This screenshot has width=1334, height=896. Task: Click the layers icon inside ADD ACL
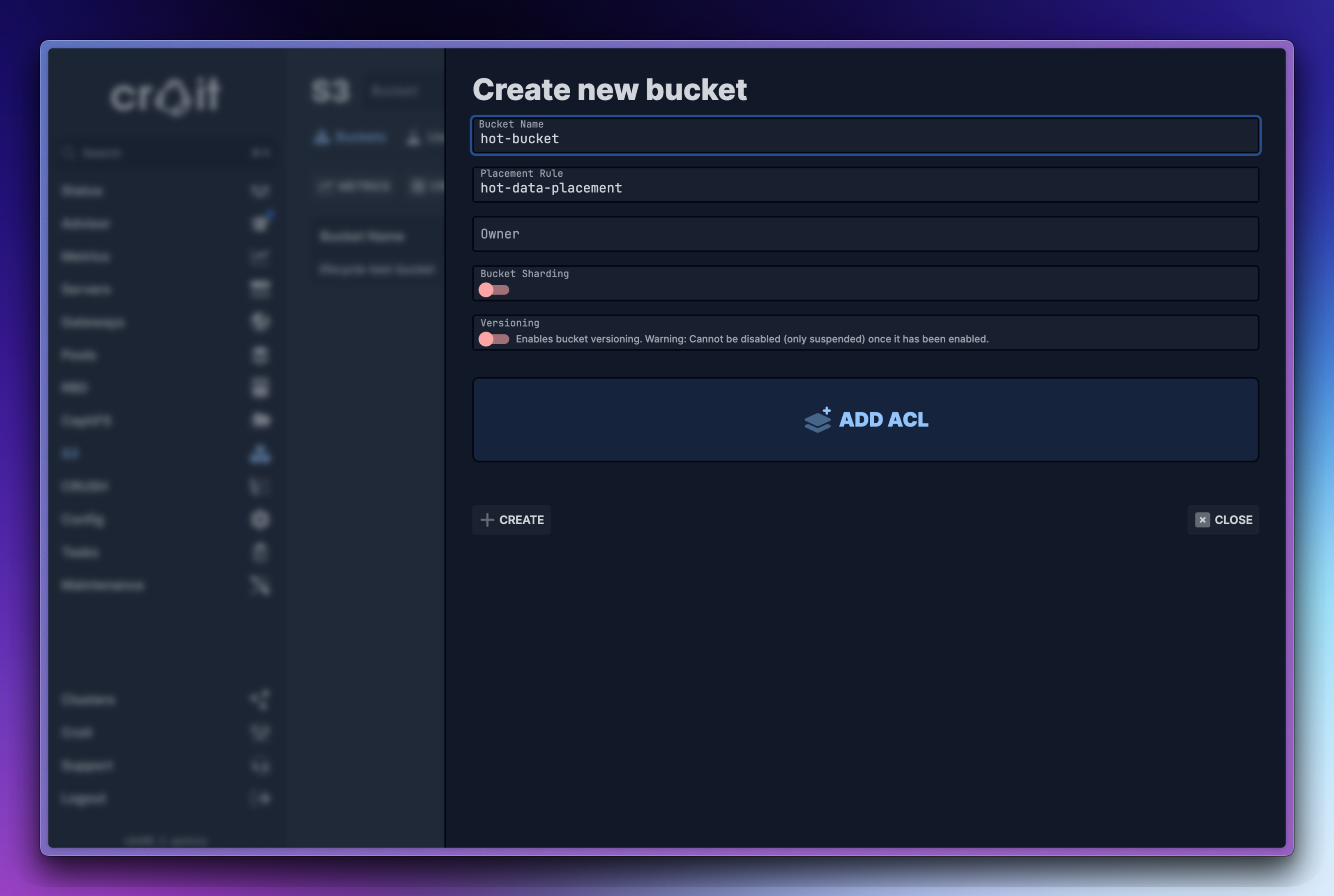click(817, 419)
